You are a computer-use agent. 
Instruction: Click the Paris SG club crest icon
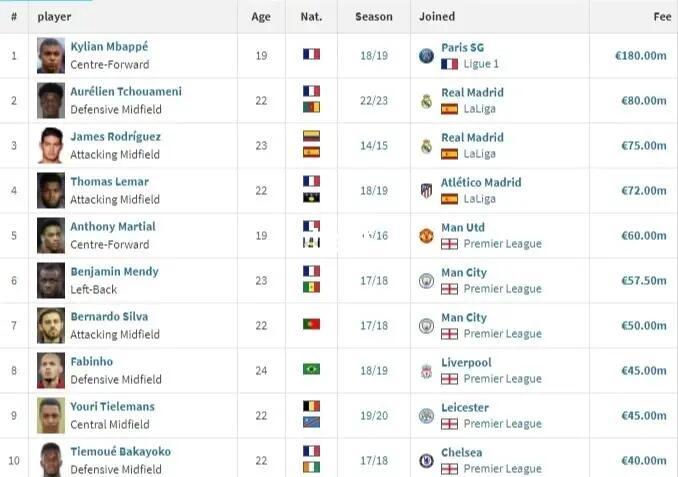point(427,56)
